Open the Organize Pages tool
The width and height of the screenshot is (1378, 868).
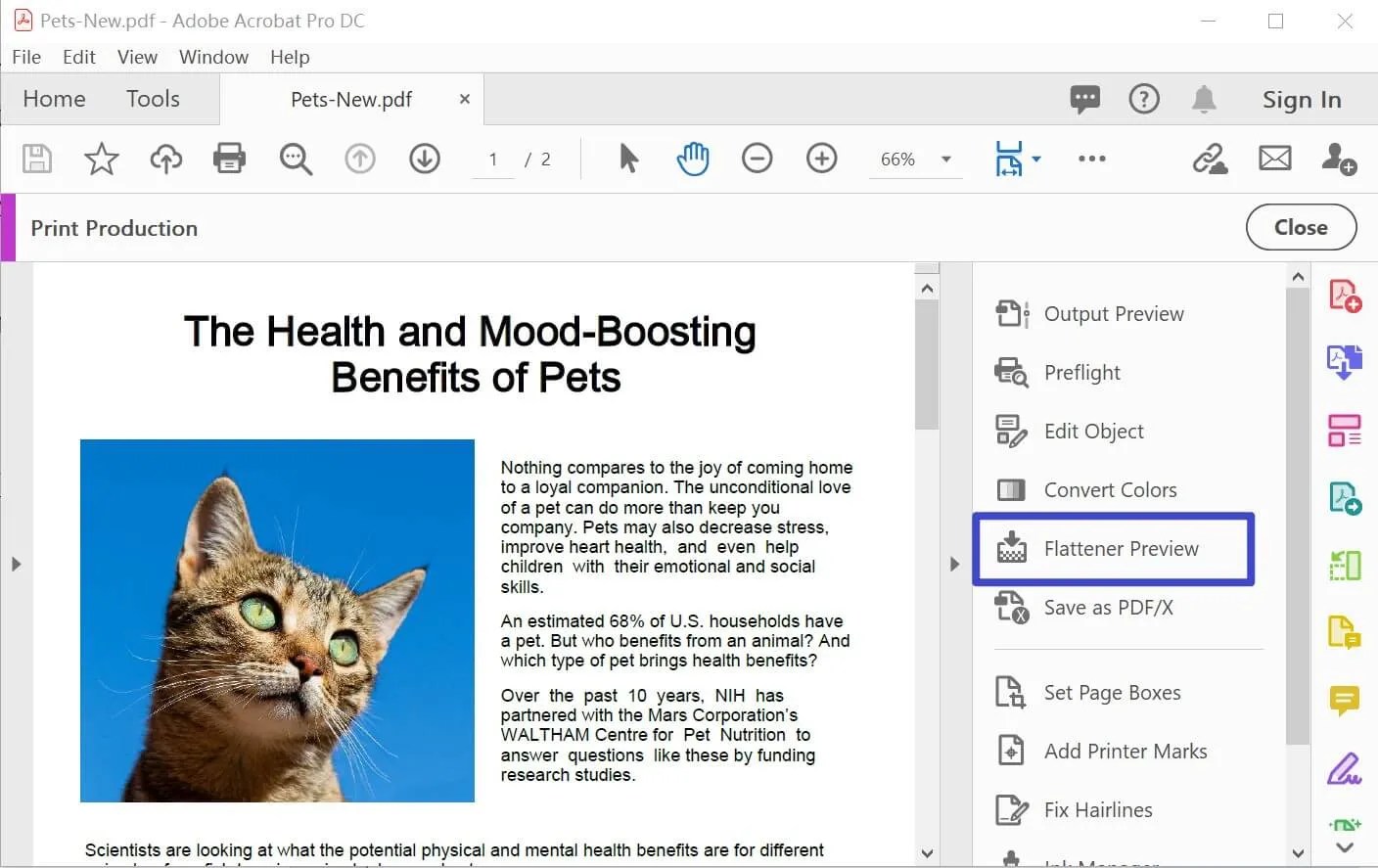pyautogui.click(x=1345, y=430)
